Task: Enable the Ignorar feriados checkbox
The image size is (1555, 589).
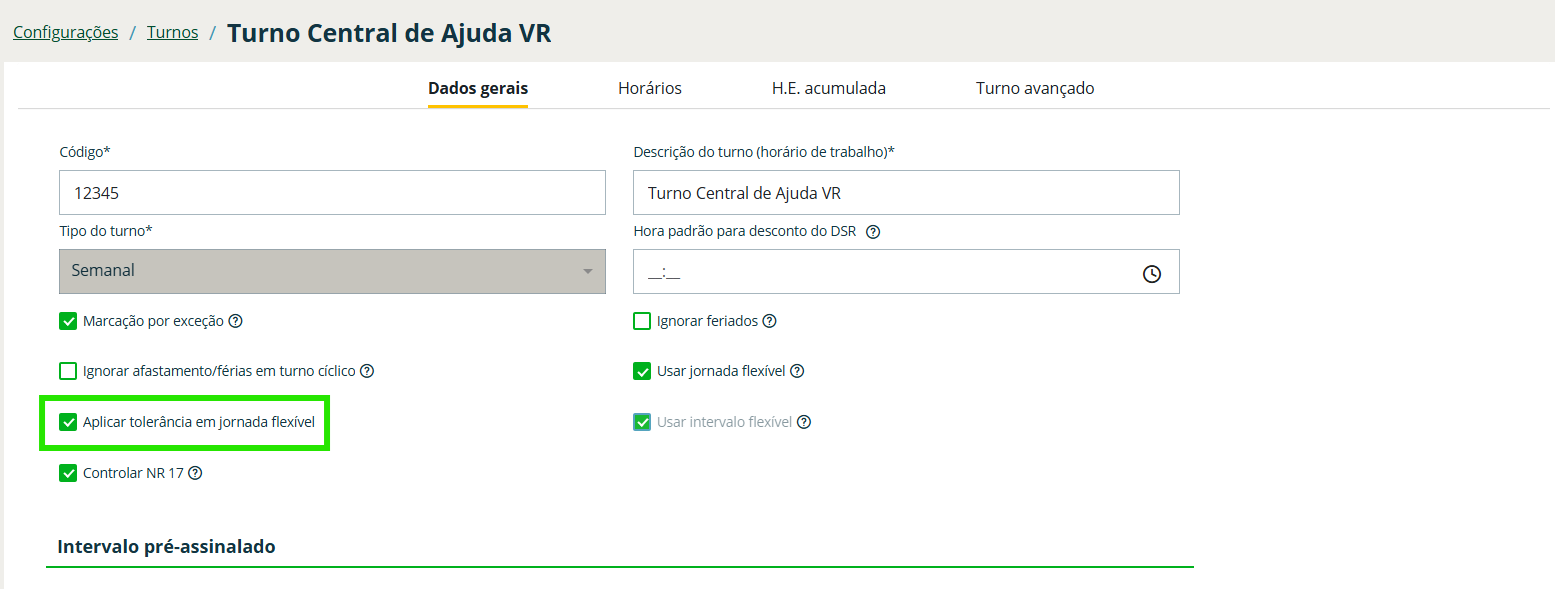Action: click(x=642, y=321)
